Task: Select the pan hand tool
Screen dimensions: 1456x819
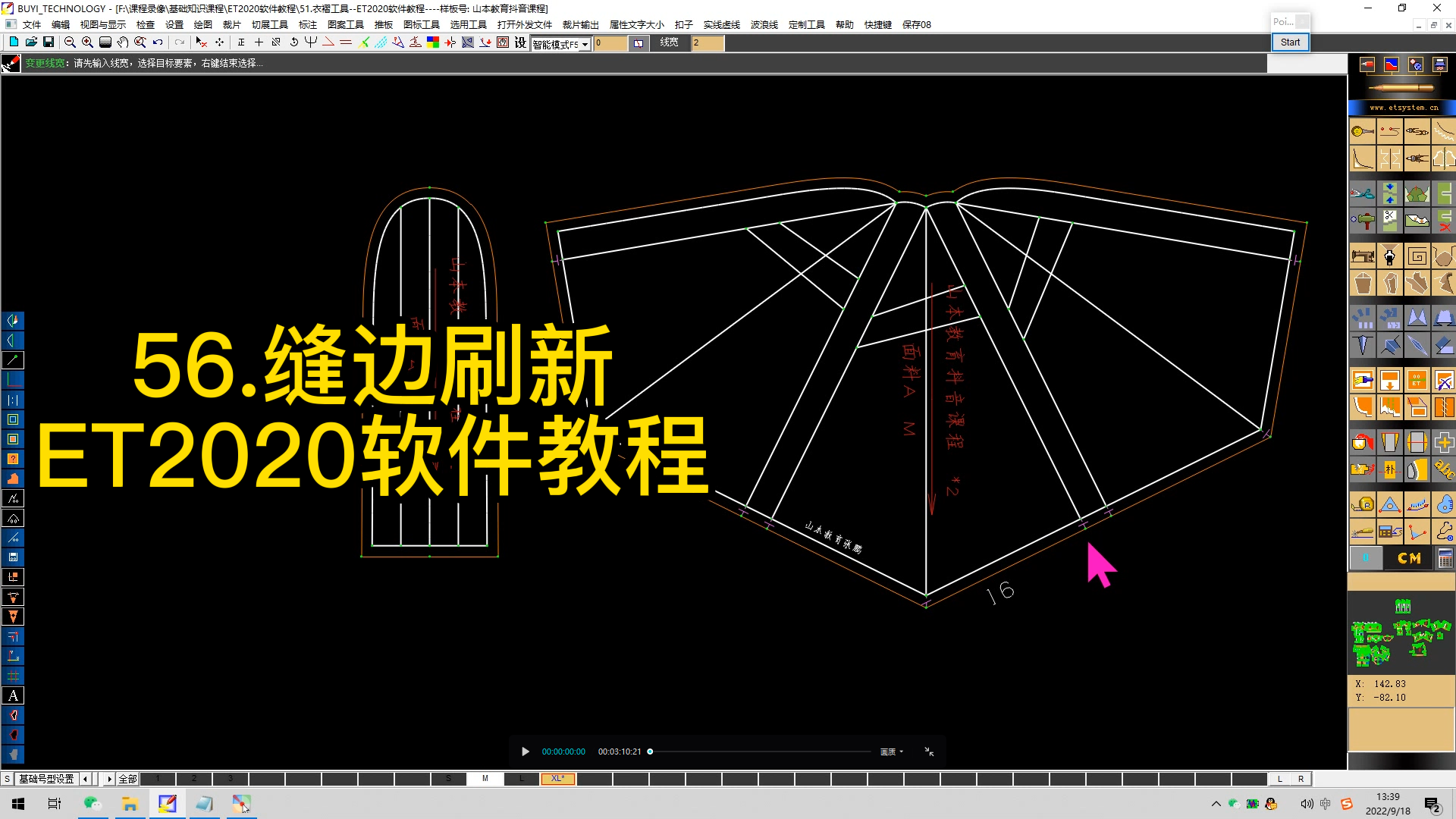Action: (122, 42)
